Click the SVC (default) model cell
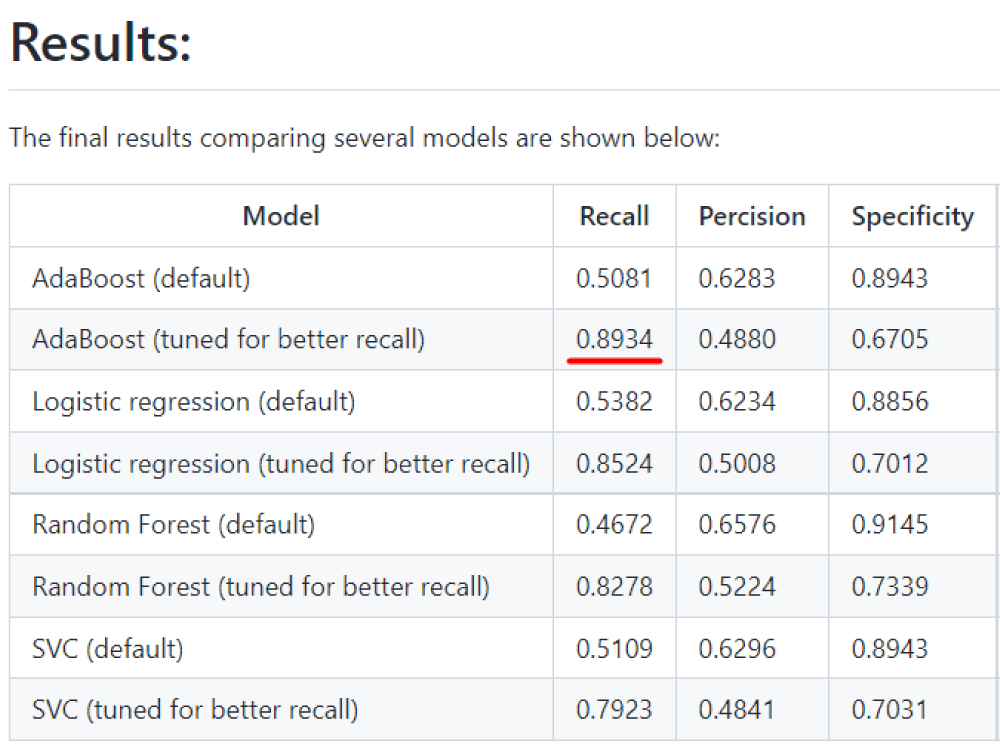The width and height of the screenshot is (1000, 750). pos(108,649)
